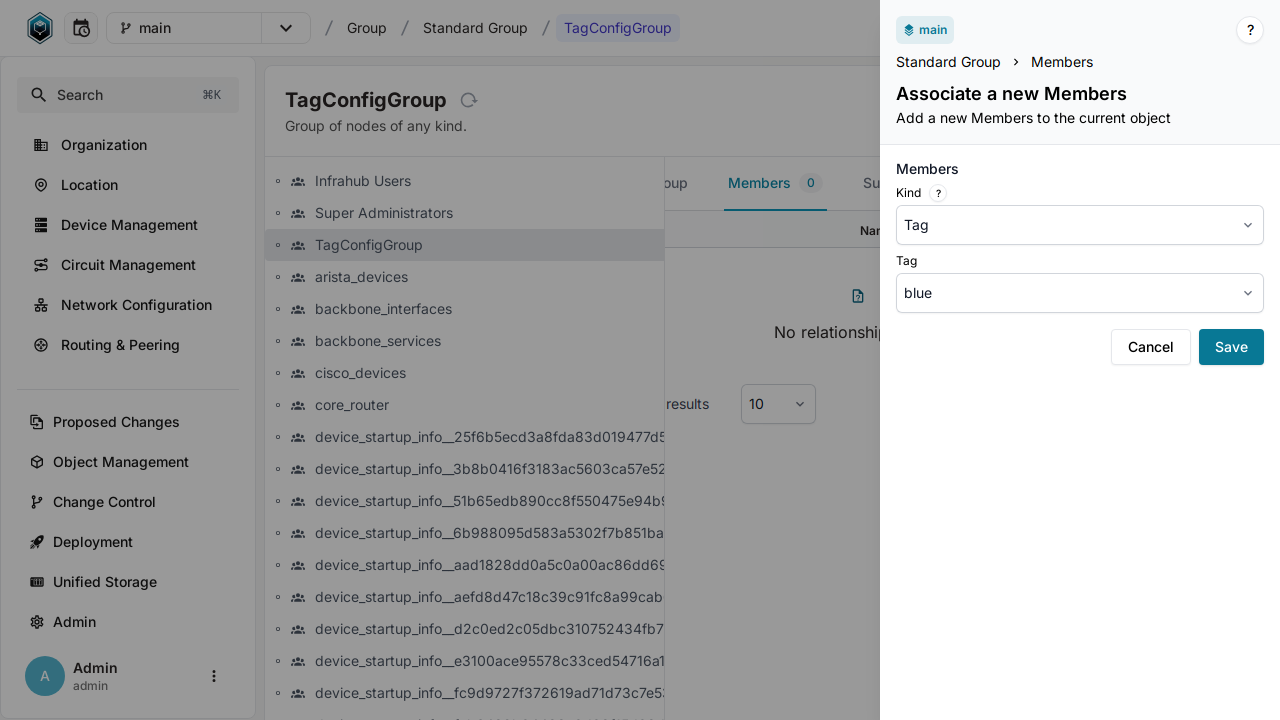Viewport: 1280px width, 720px height.
Task: Open the Kind dropdown showing Tag
Action: tap(1079, 225)
